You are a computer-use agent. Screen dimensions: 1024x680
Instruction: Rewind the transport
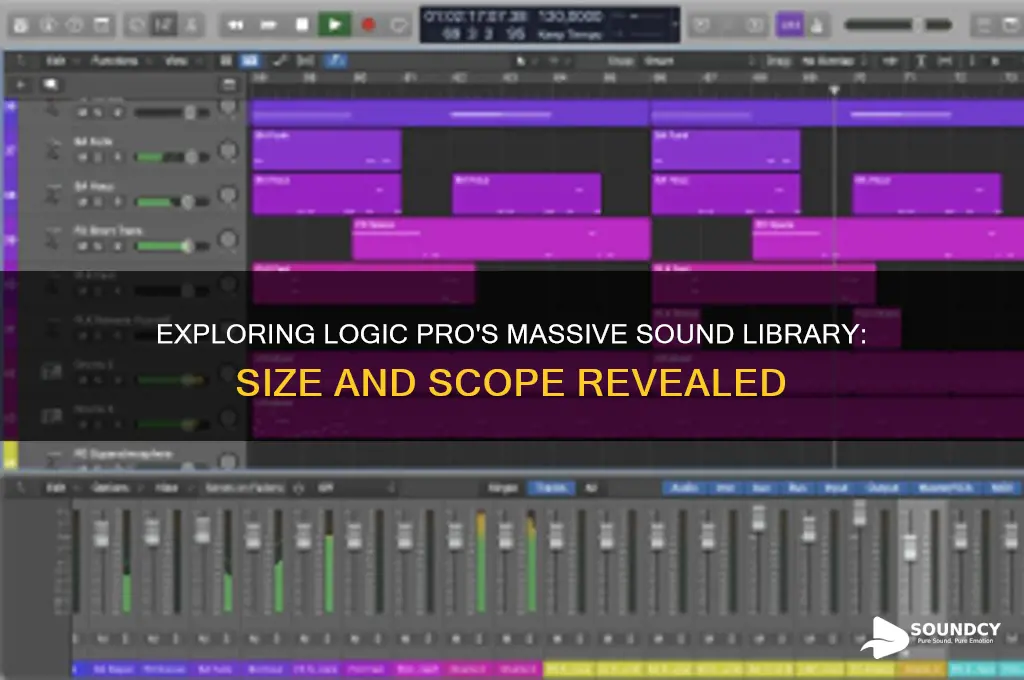click(235, 25)
